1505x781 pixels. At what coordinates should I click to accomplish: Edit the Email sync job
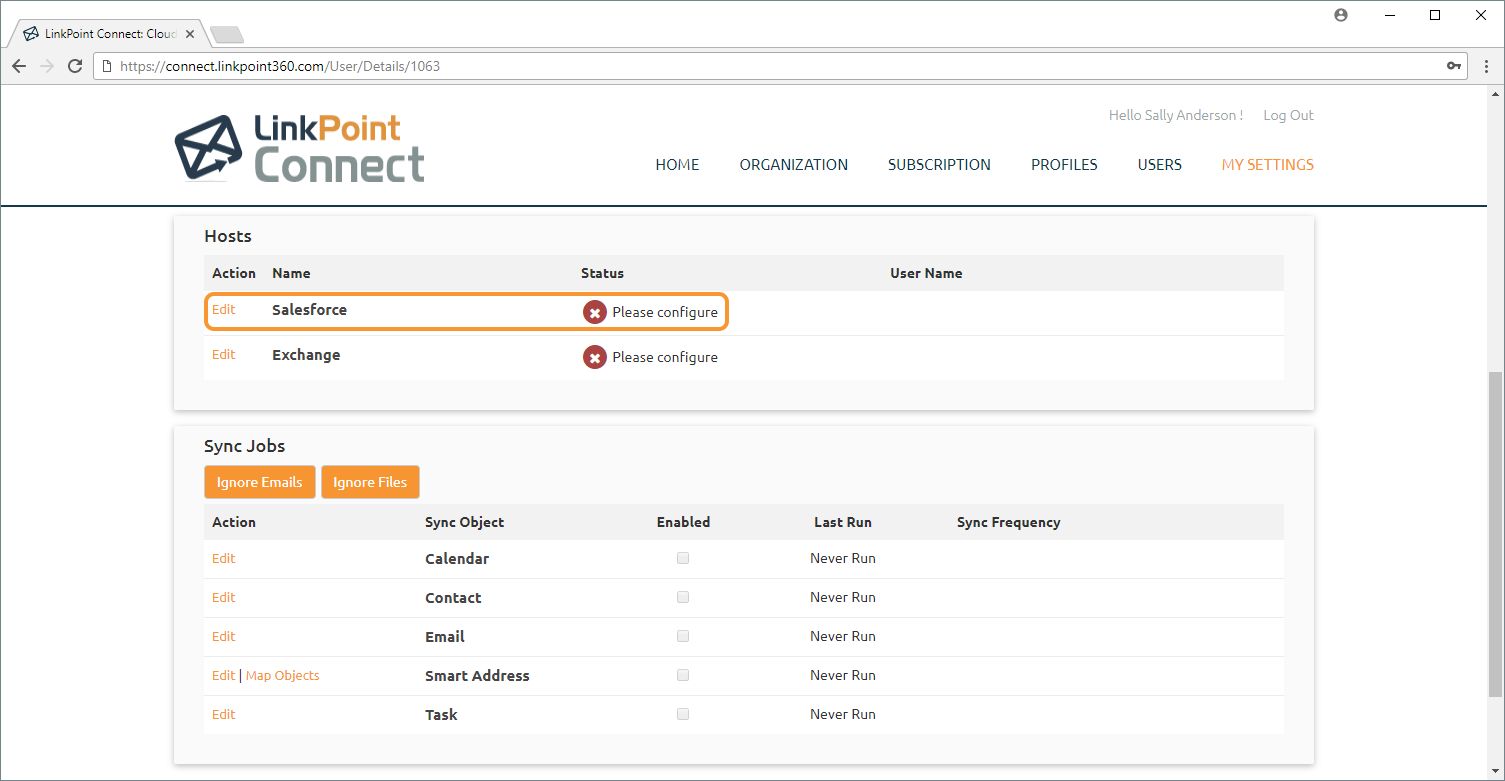[x=224, y=637]
